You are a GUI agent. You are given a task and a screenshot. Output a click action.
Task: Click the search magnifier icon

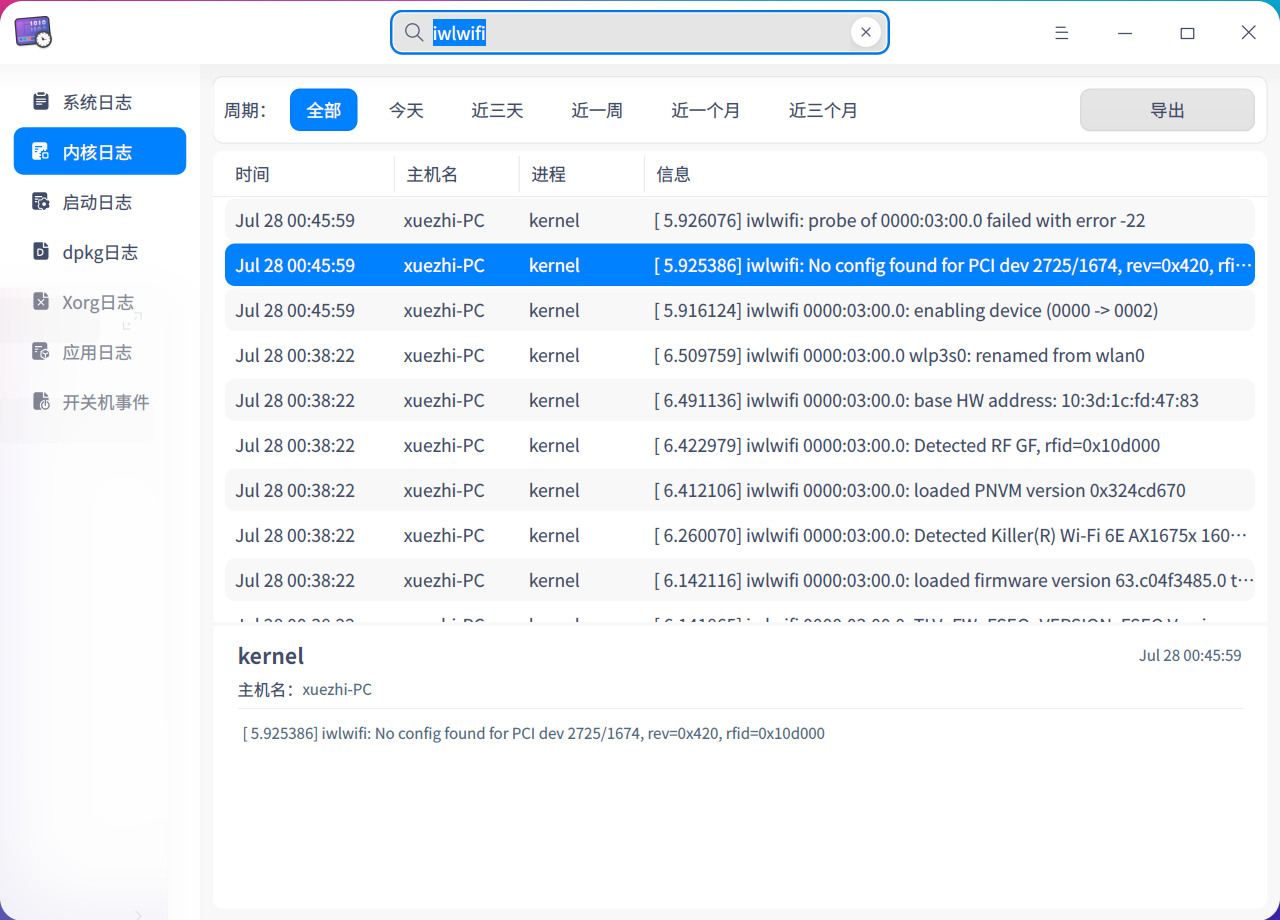point(413,32)
